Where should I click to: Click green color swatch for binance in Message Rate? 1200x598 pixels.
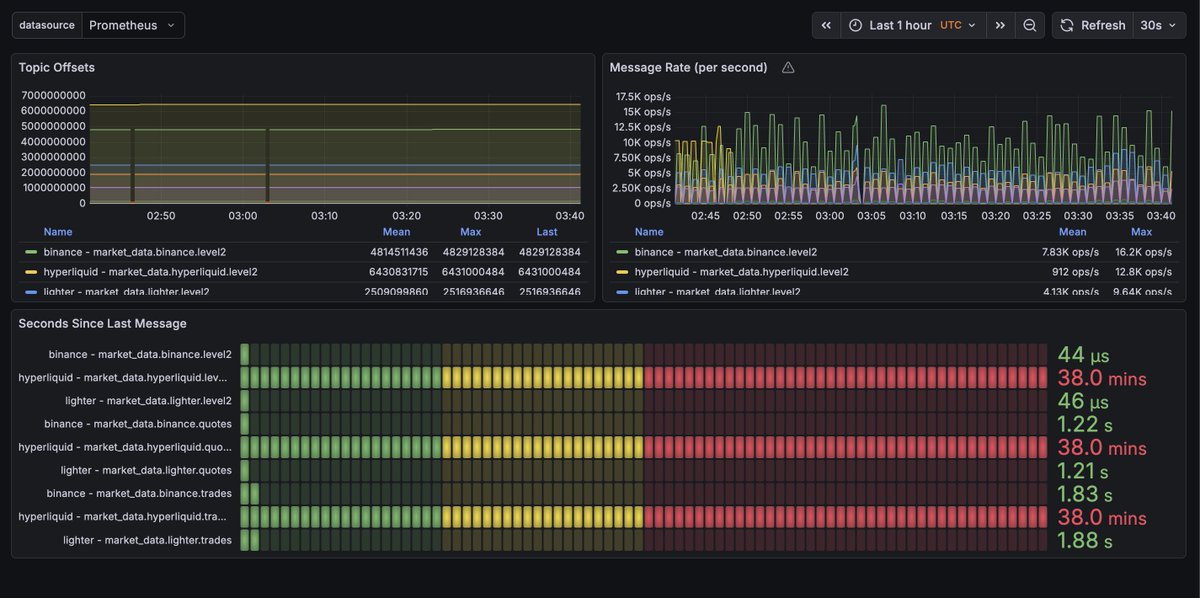(x=623, y=253)
